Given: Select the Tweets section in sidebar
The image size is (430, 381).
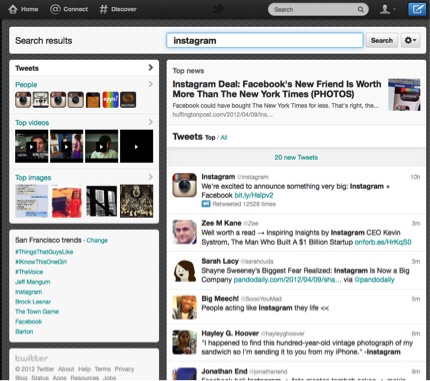Looking at the screenshot, I should 84,68.
